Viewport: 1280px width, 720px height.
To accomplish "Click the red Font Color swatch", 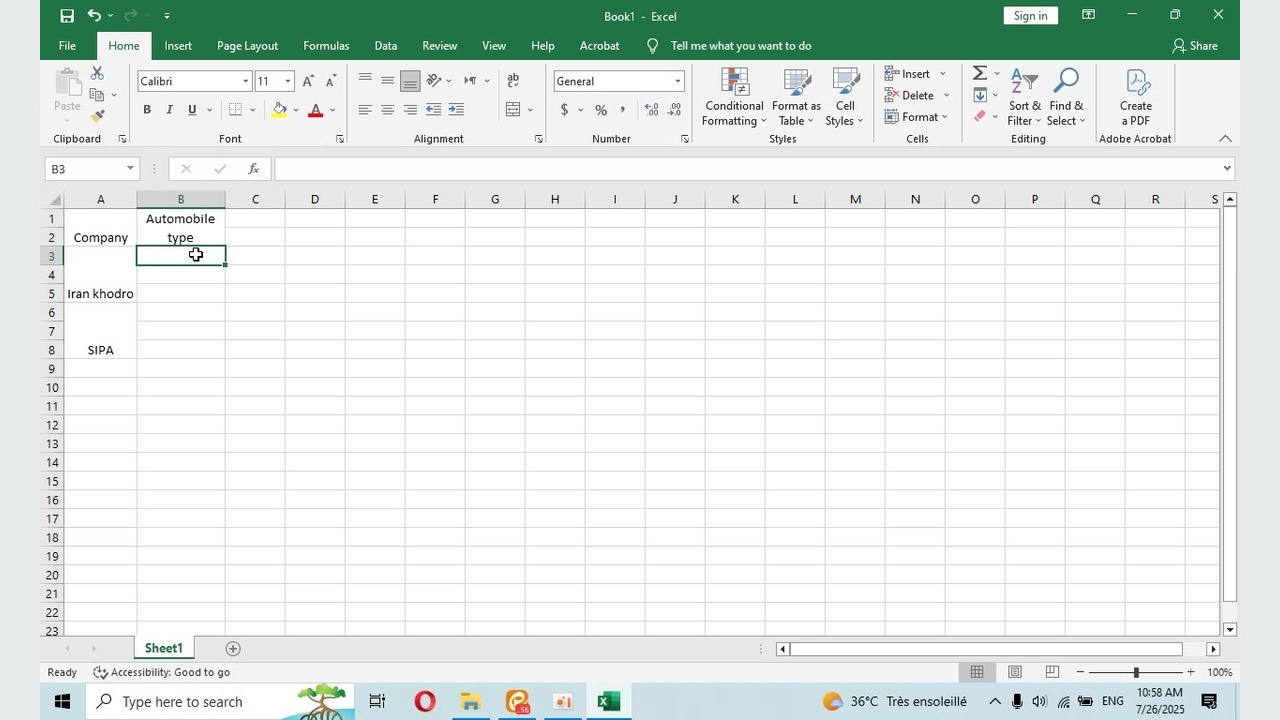I will [x=316, y=110].
